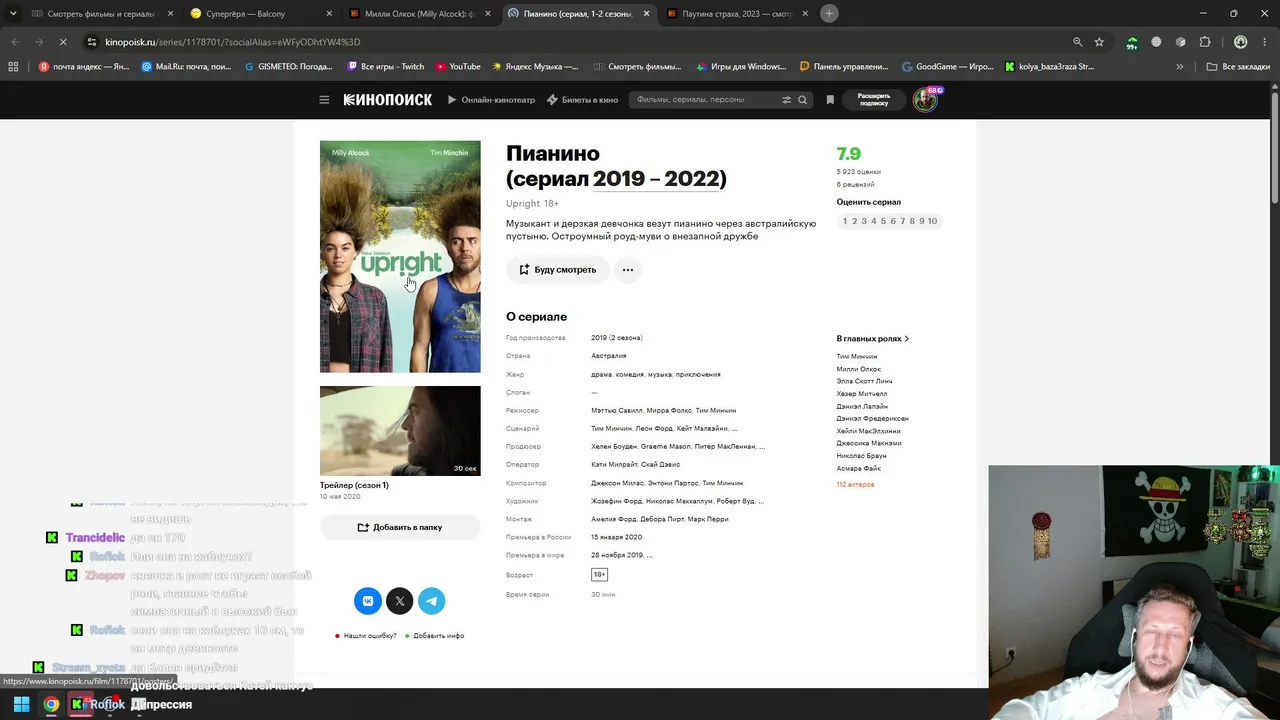Reload or stop loading the page
The image size is (1280, 720).
pos(62,42)
